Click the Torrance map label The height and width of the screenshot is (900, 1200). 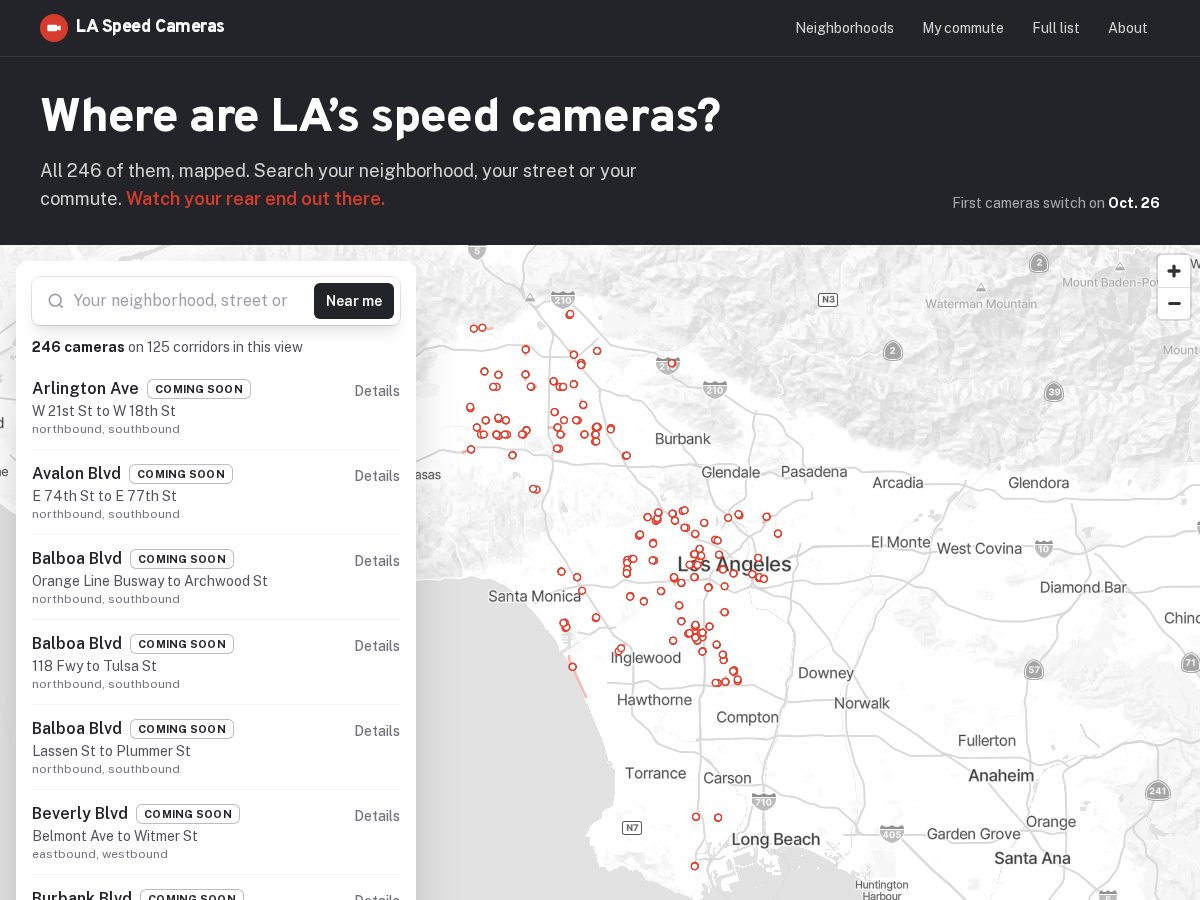(655, 773)
